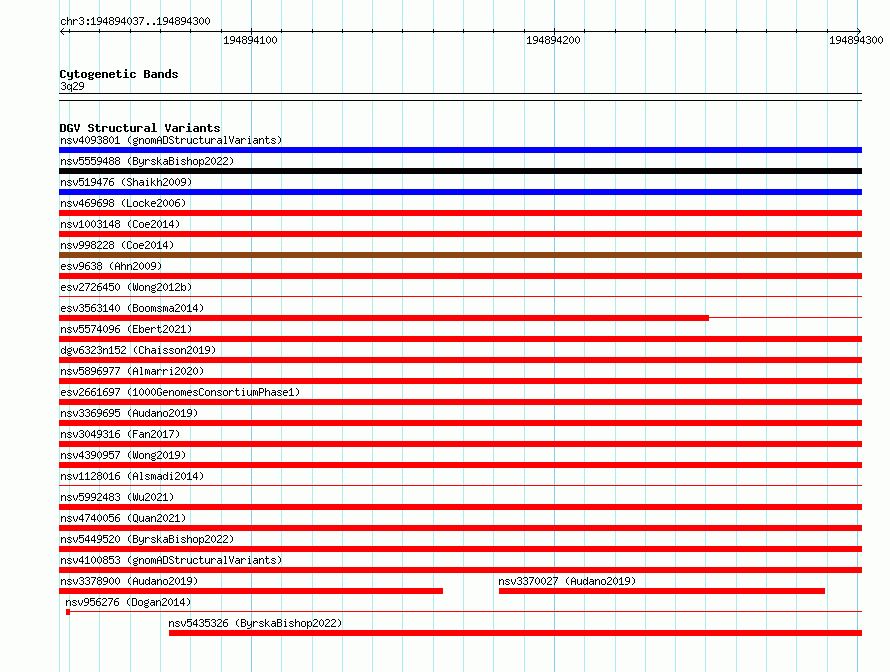Screen dimensions: 890x672
Task: Click the 3q29 band label
Action: coord(72,86)
